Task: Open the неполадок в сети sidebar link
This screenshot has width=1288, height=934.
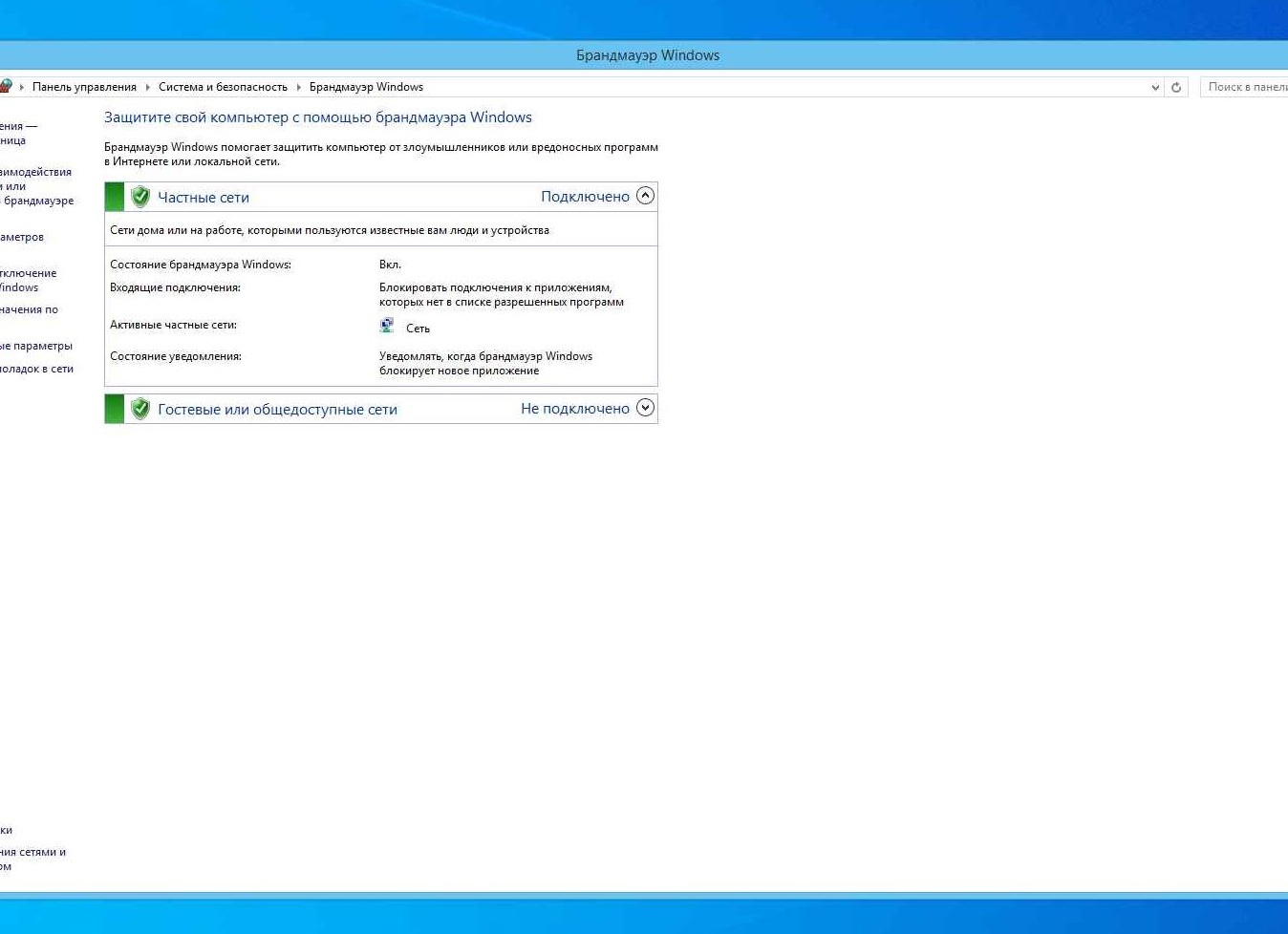Action: pyautogui.click(x=36, y=369)
